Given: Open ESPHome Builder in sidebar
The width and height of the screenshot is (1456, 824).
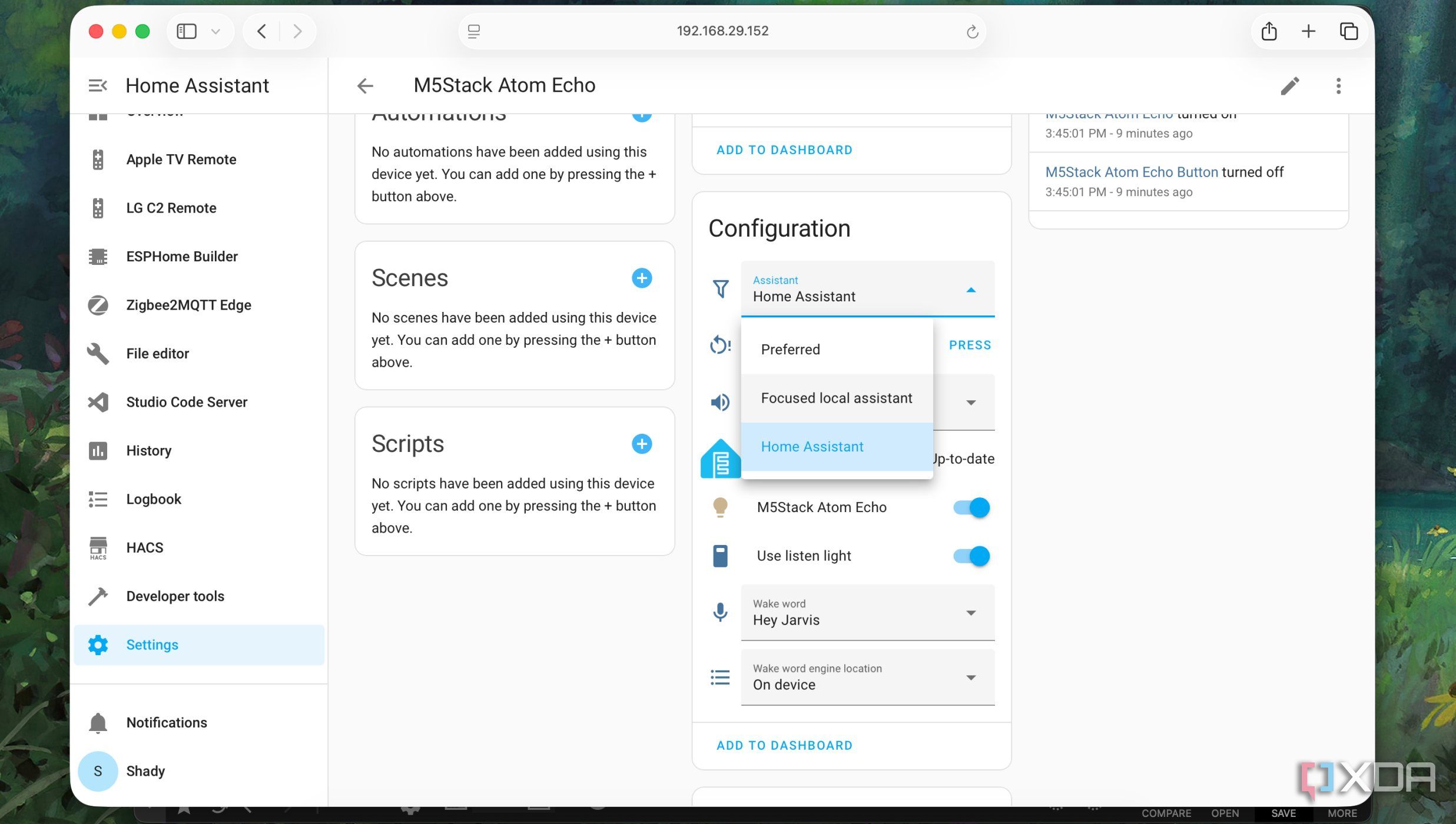Looking at the screenshot, I should [199, 257].
